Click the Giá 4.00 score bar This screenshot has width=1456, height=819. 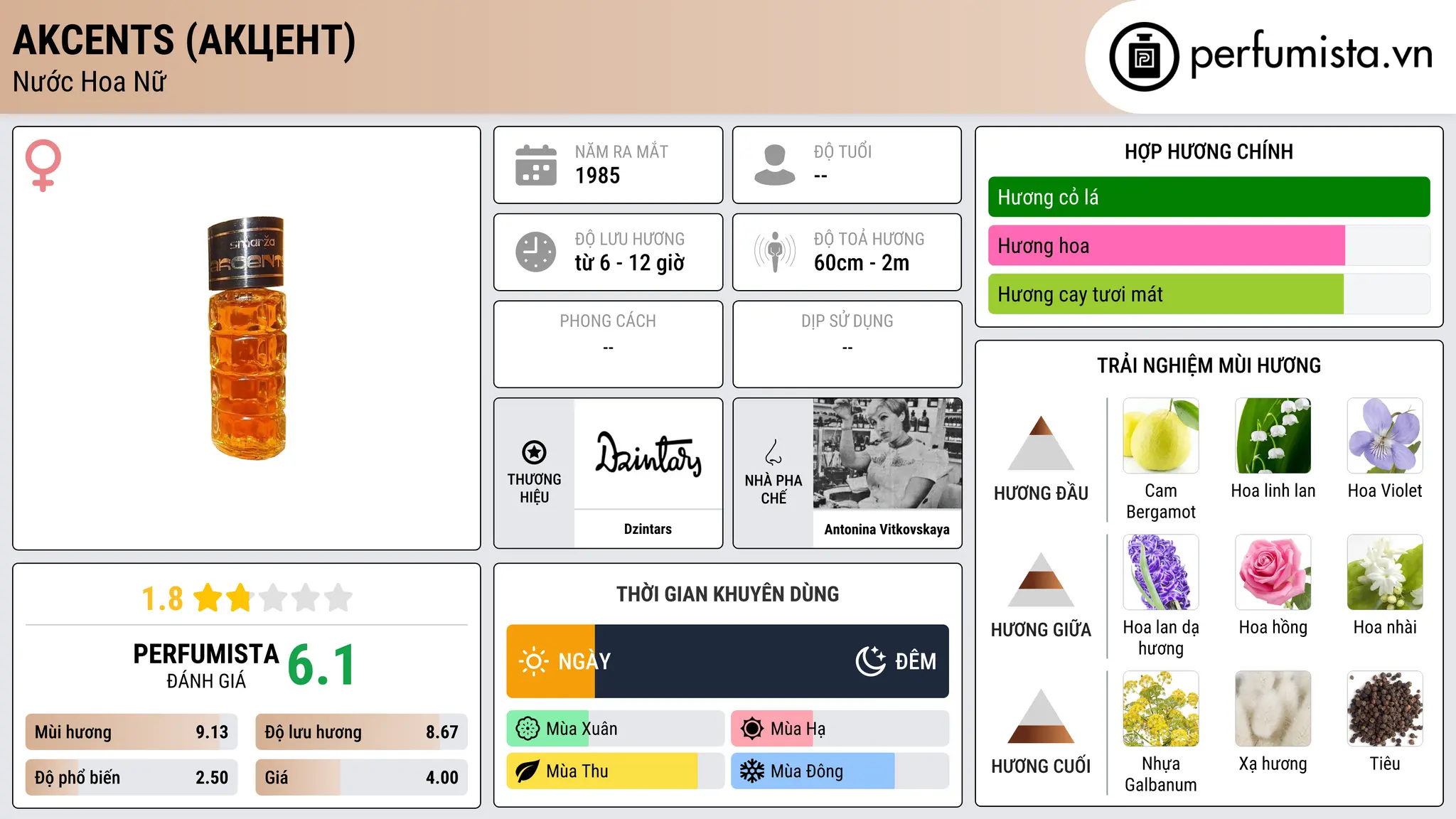pyautogui.click(x=361, y=777)
